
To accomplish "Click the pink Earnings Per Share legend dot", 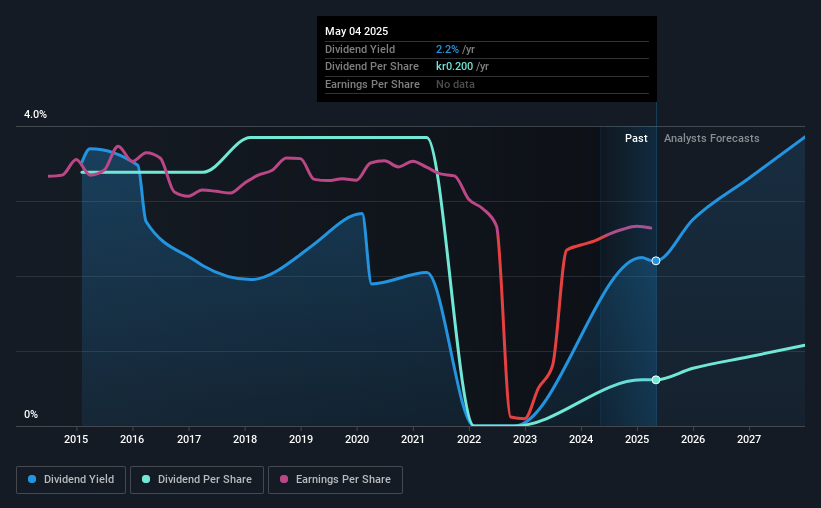I will click(x=284, y=479).
